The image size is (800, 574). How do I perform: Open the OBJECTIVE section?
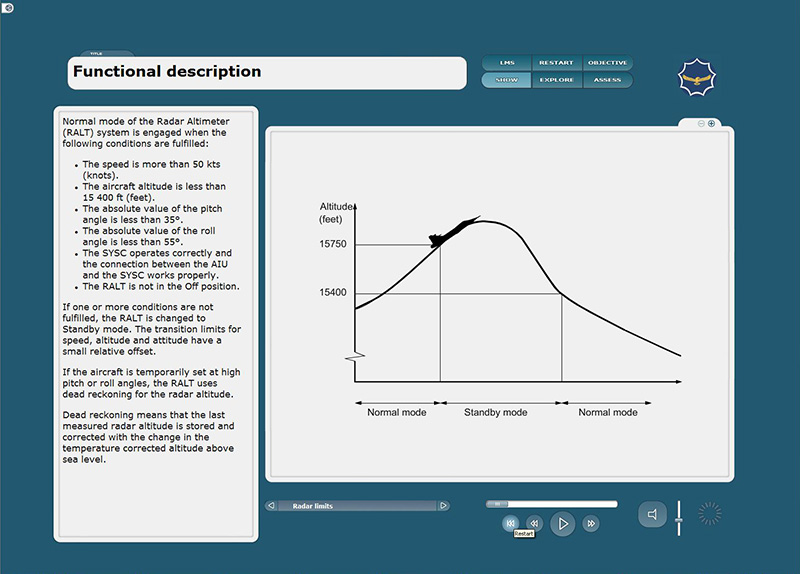(607, 63)
